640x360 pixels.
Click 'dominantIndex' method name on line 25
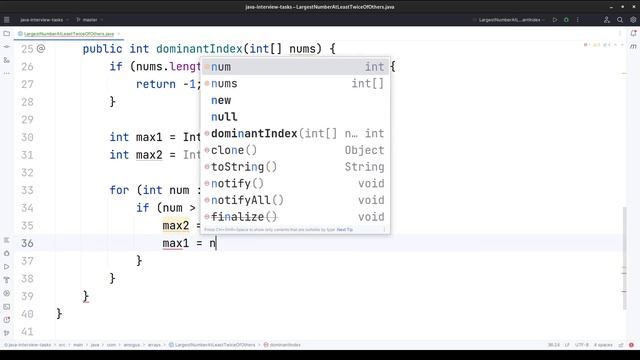pos(199,49)
